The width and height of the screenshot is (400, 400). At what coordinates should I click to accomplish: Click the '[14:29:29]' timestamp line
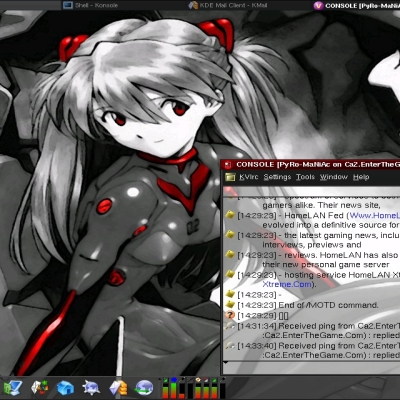pyautogui.click(x=263, y=315)
